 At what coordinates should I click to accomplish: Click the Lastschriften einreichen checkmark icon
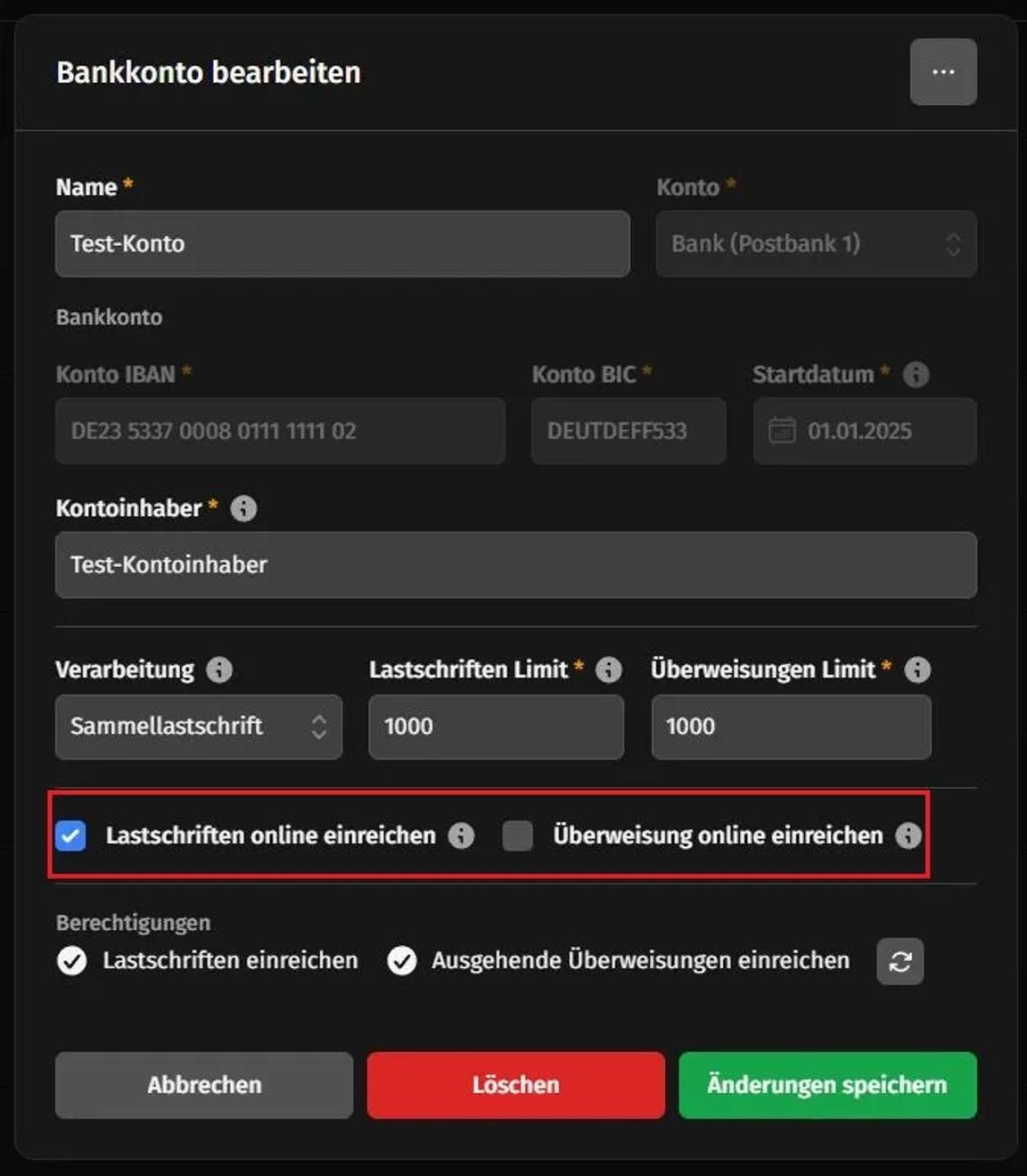coord(71,960)
